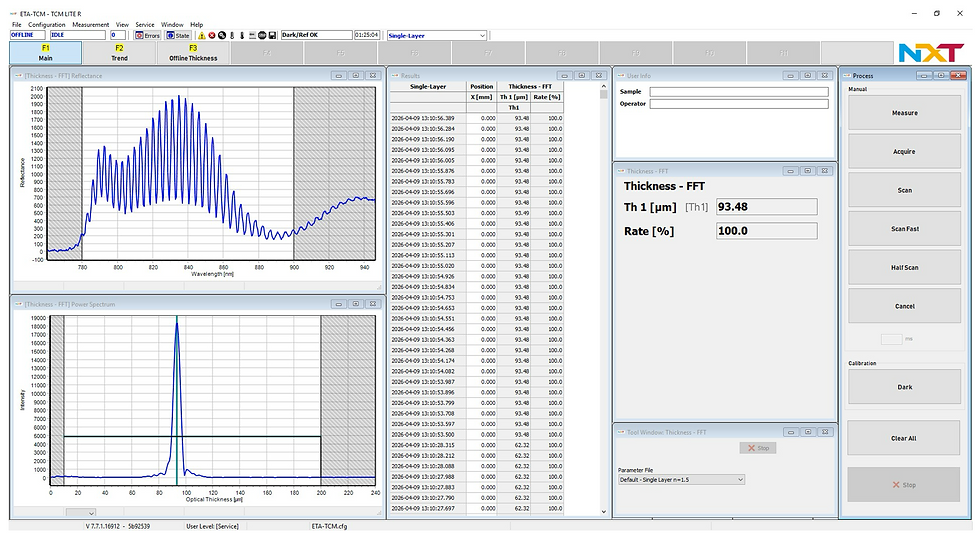The height and width of the screenshot is (538, 980).
Task: Maximize the User Info panel
Action: coord(808,76)
